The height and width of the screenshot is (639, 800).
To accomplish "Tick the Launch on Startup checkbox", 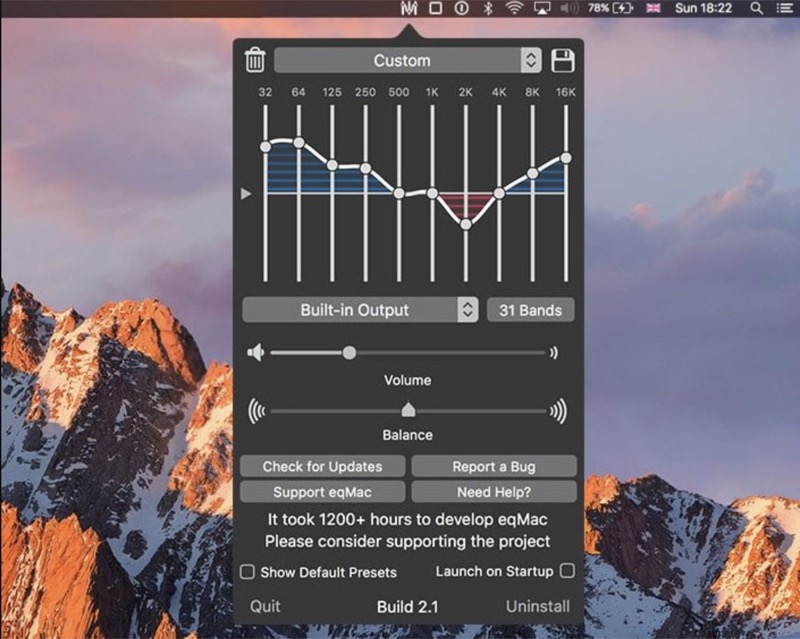I will [567, 571].
